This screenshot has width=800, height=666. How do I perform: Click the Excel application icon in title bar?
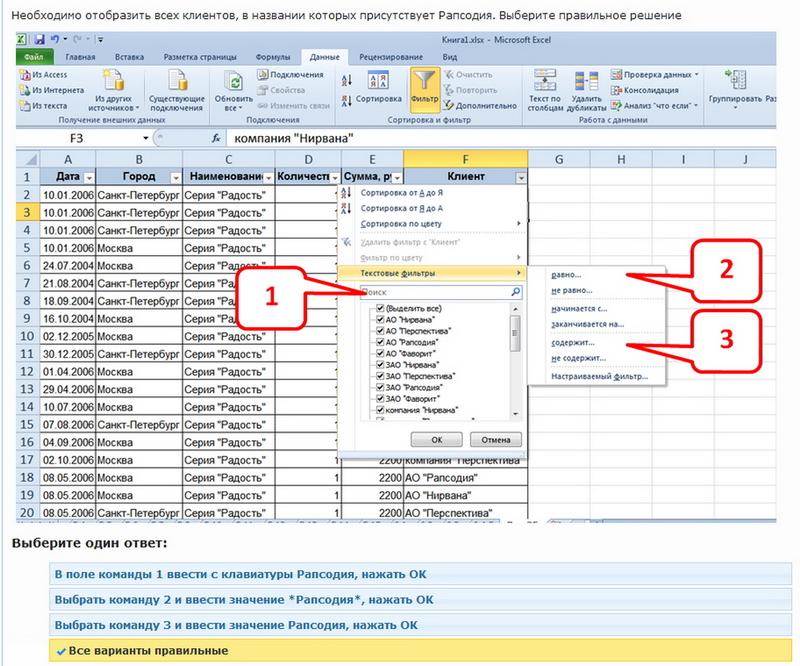(22, 39)
